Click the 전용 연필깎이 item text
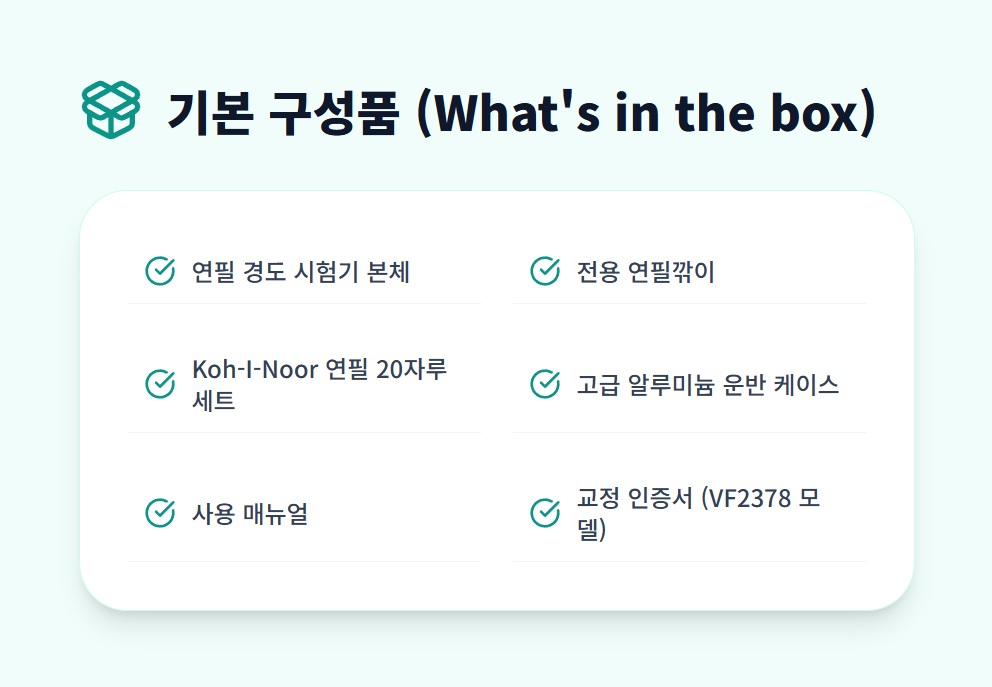The image size is (992, 687). click(645, 272)
